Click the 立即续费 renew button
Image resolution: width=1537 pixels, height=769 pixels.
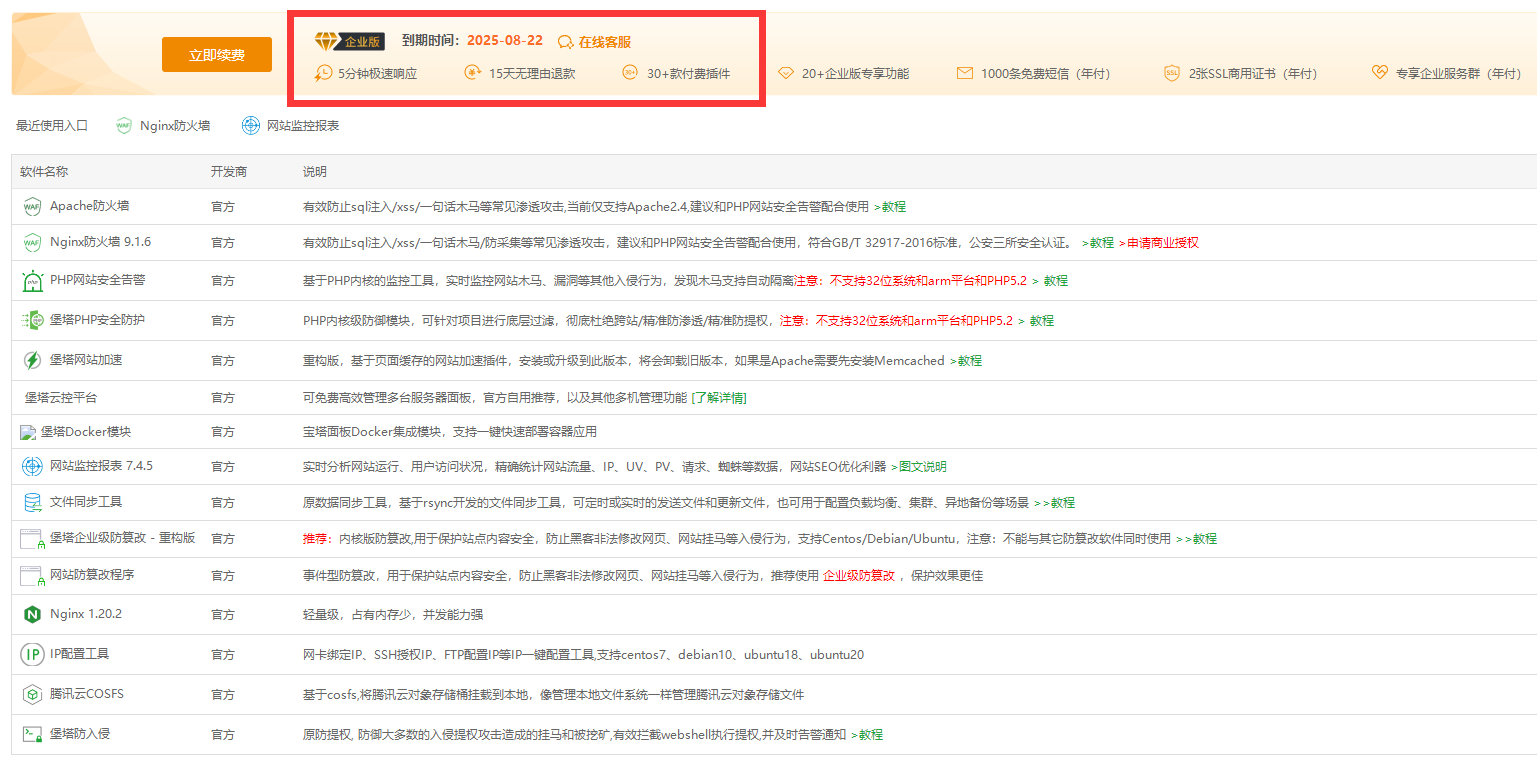pos(217,55)
